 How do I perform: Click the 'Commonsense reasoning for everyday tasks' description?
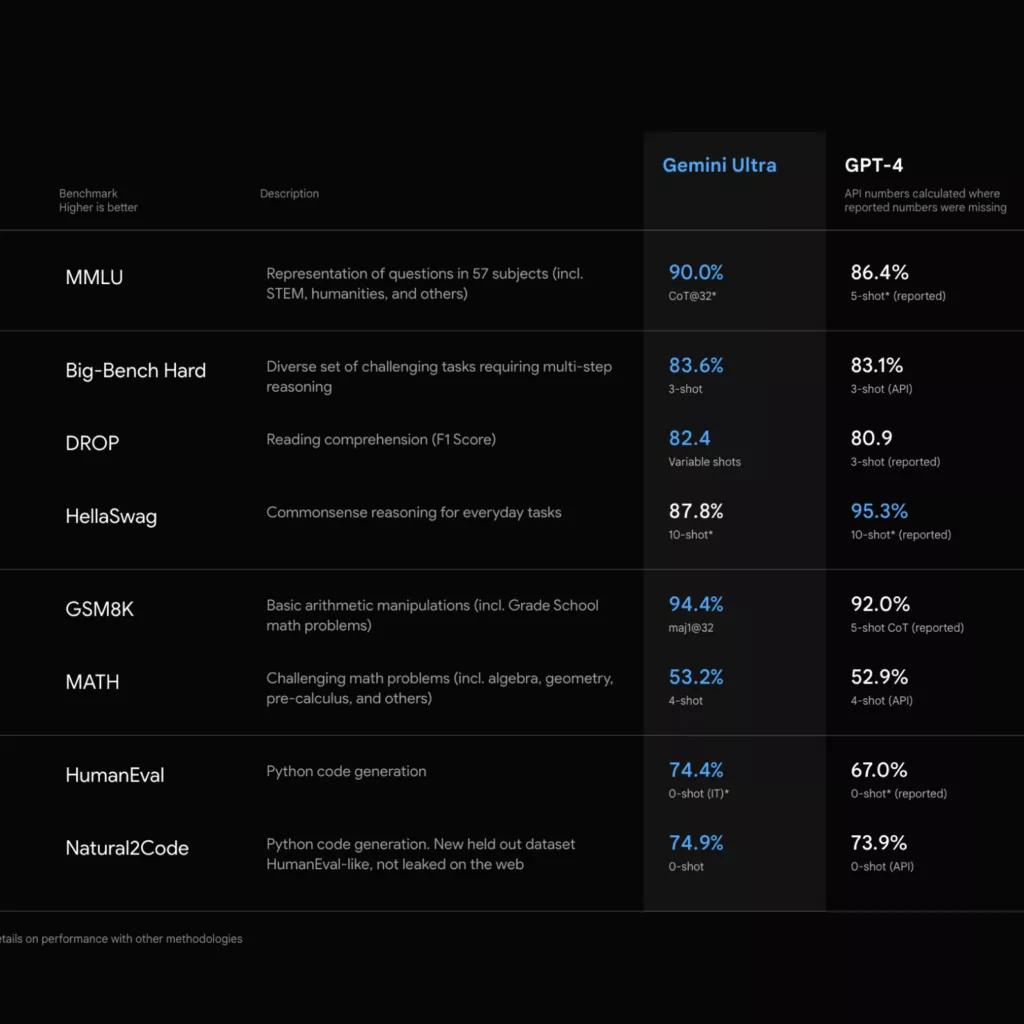(413, 513)
